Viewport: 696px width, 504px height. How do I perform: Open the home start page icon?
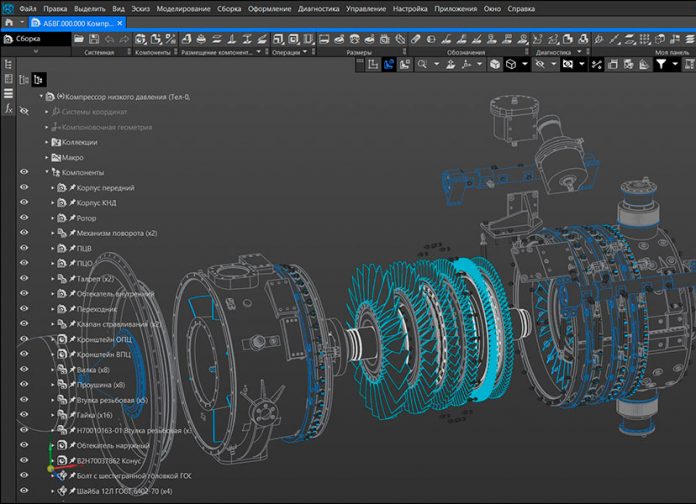point(9,22)
